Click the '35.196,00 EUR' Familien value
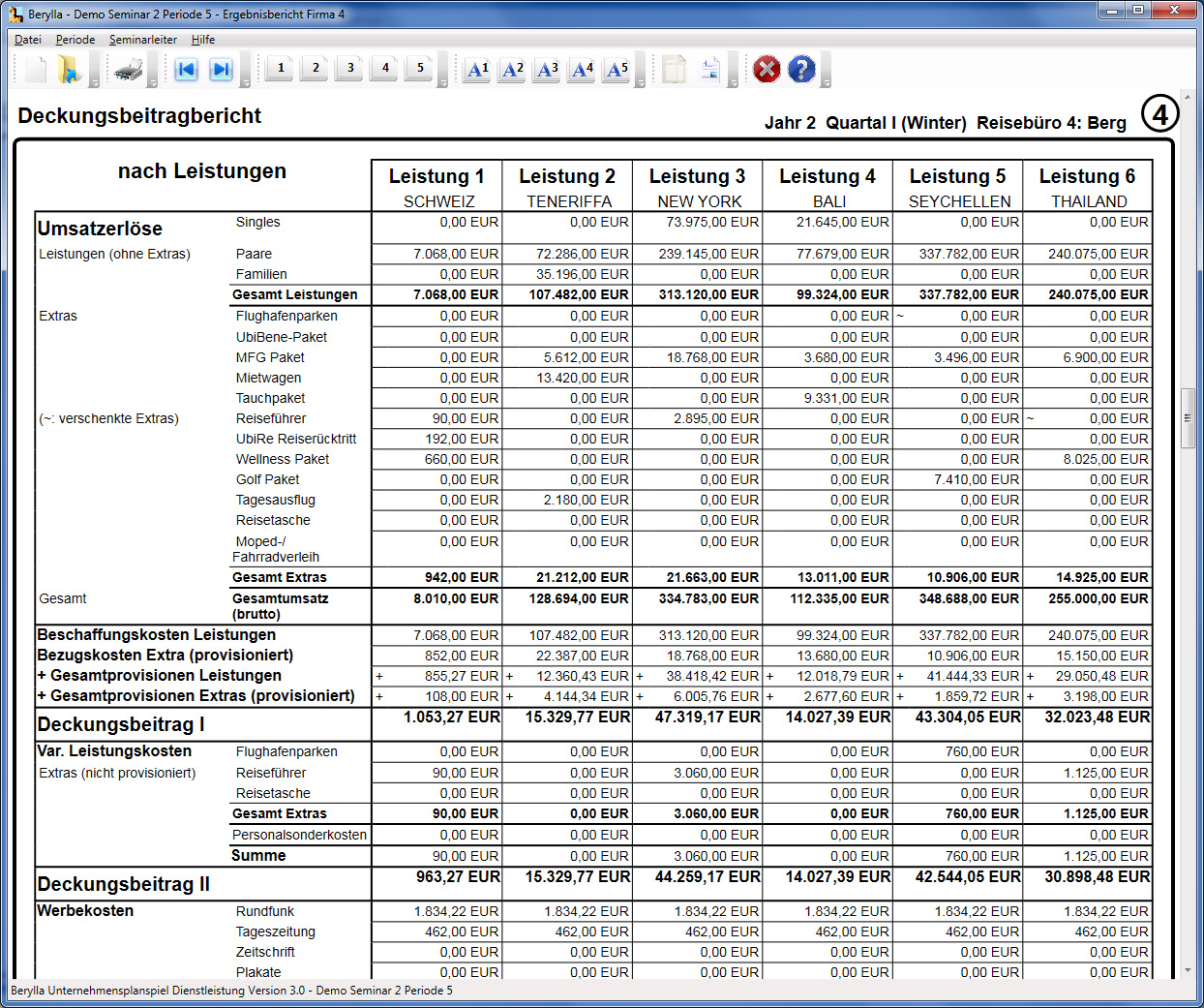Viewport: 1204px width, 1008px height. (x=583, y=274)
